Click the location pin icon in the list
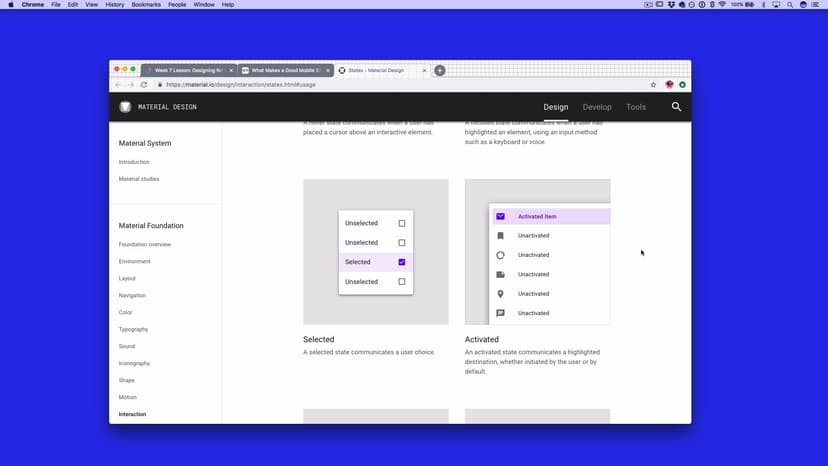 (500, 294)
